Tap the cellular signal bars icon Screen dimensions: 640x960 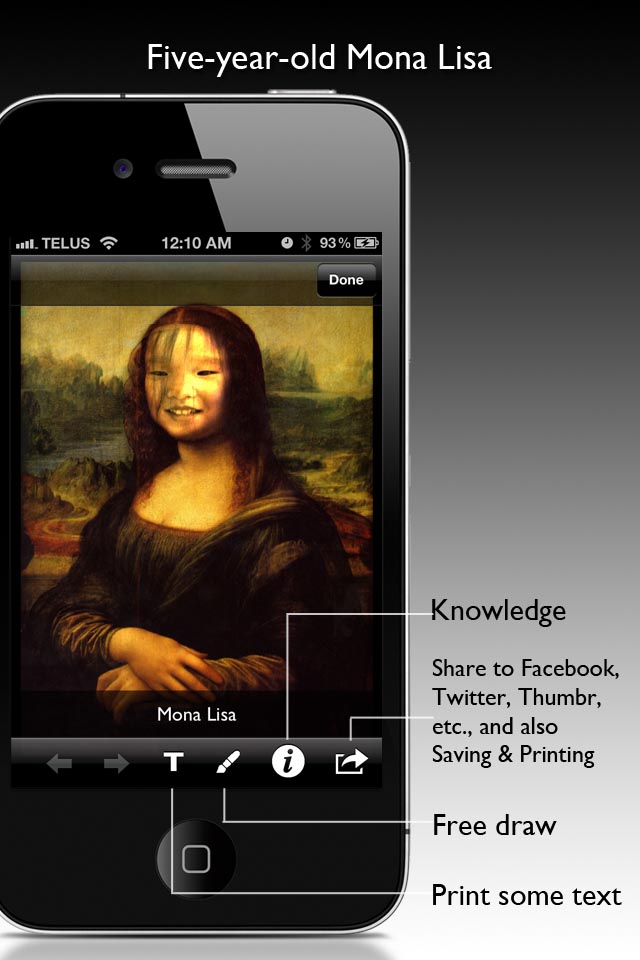tap(26, 244)
